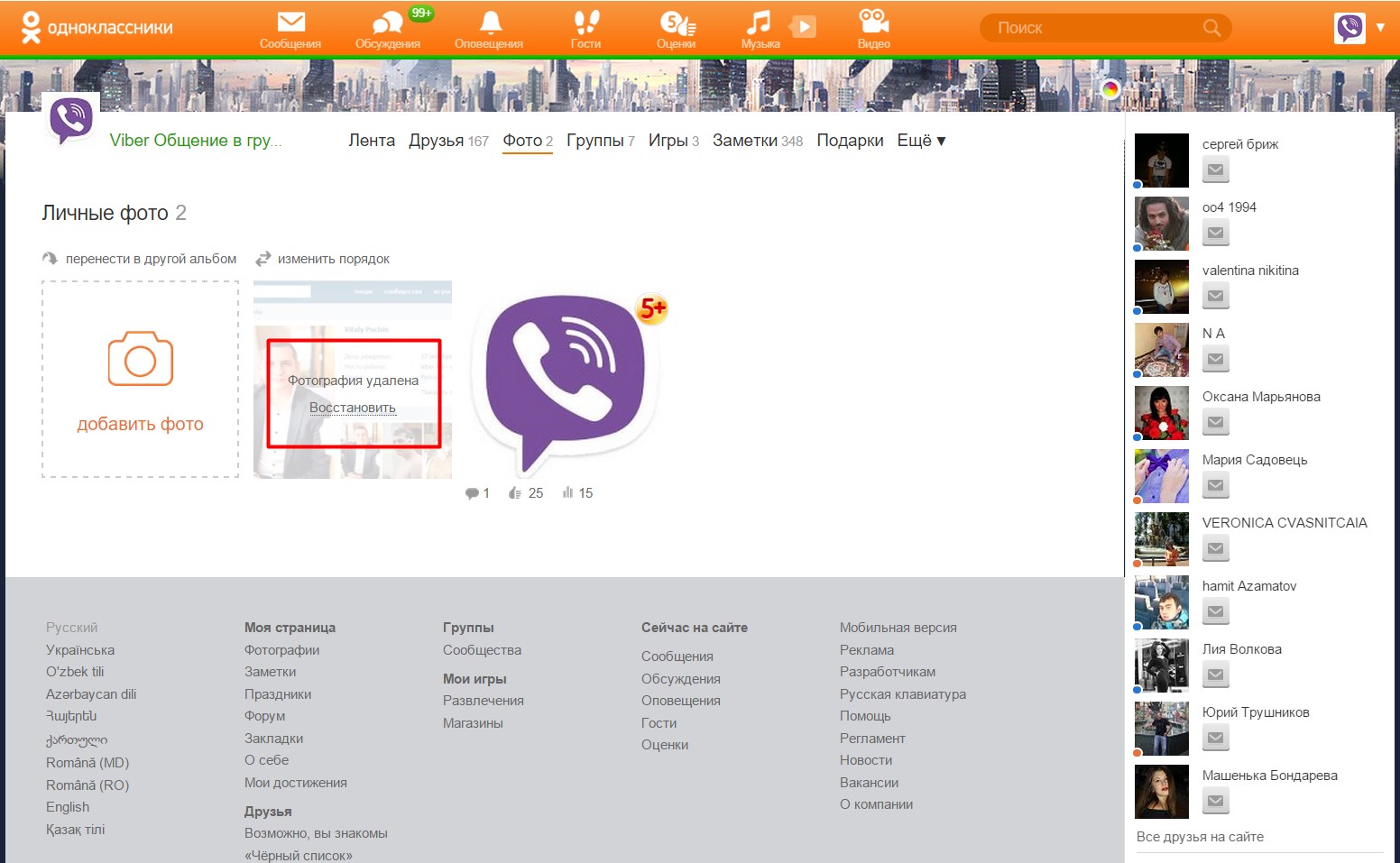Switch to Заметки tab

point(745,141)
